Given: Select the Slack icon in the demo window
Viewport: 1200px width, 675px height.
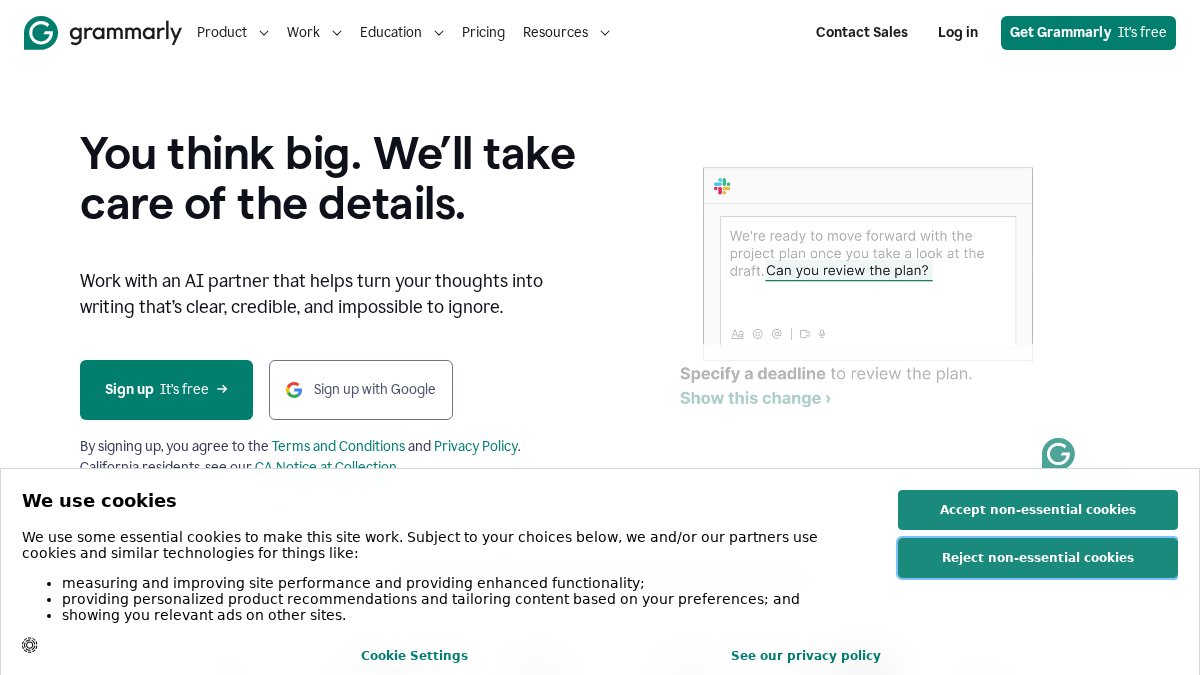Looking at the screenshot, I should 722,186.
